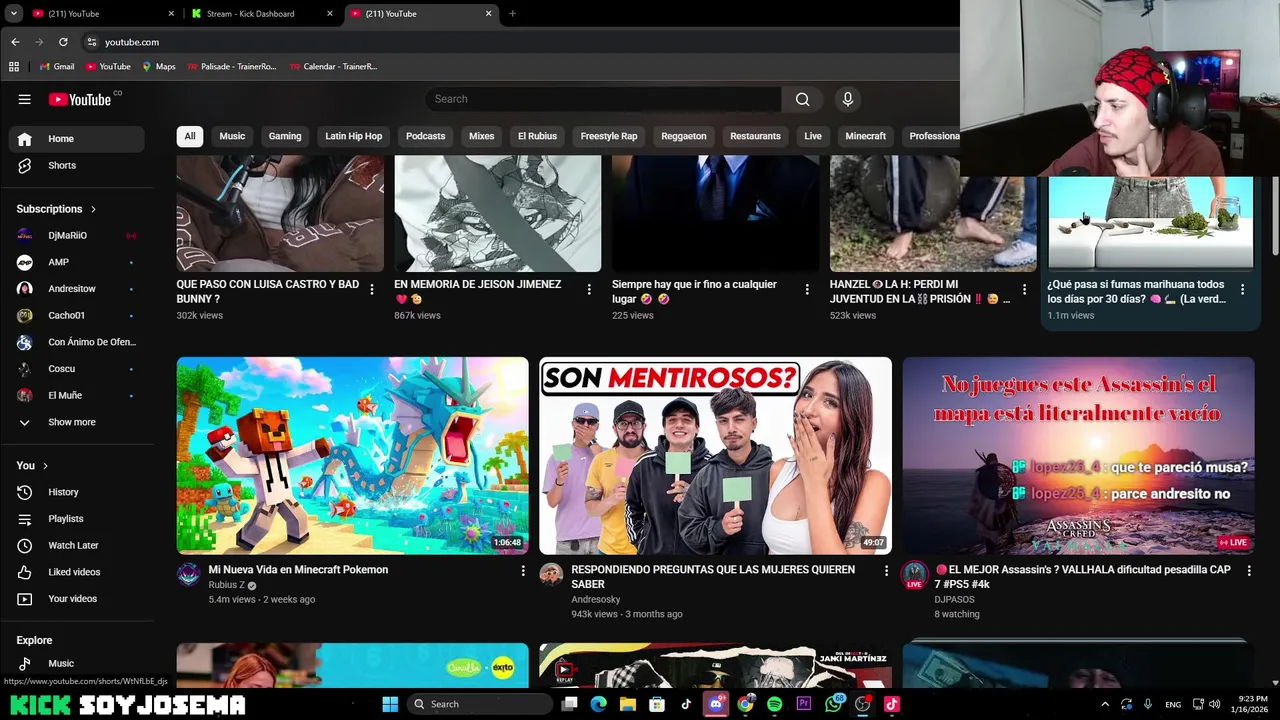Open the Andresitow subscription channel
Image resolution: width=1280 pixels, height=720 pixels.
[x=77, y=289]
